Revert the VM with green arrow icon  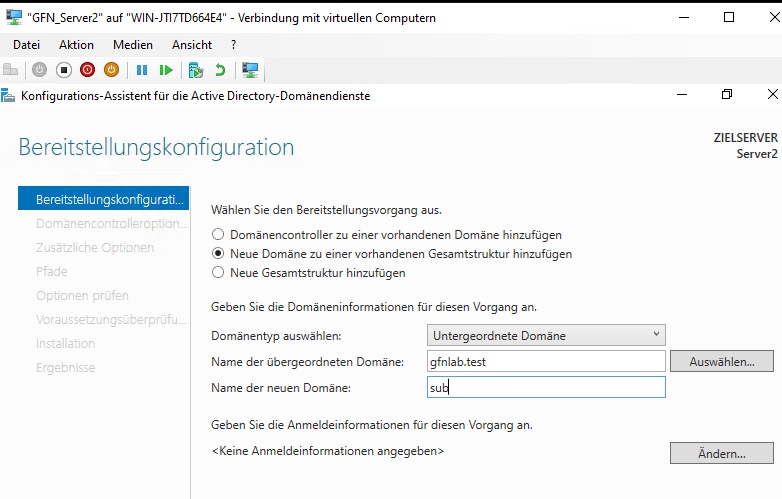point(220,70)
